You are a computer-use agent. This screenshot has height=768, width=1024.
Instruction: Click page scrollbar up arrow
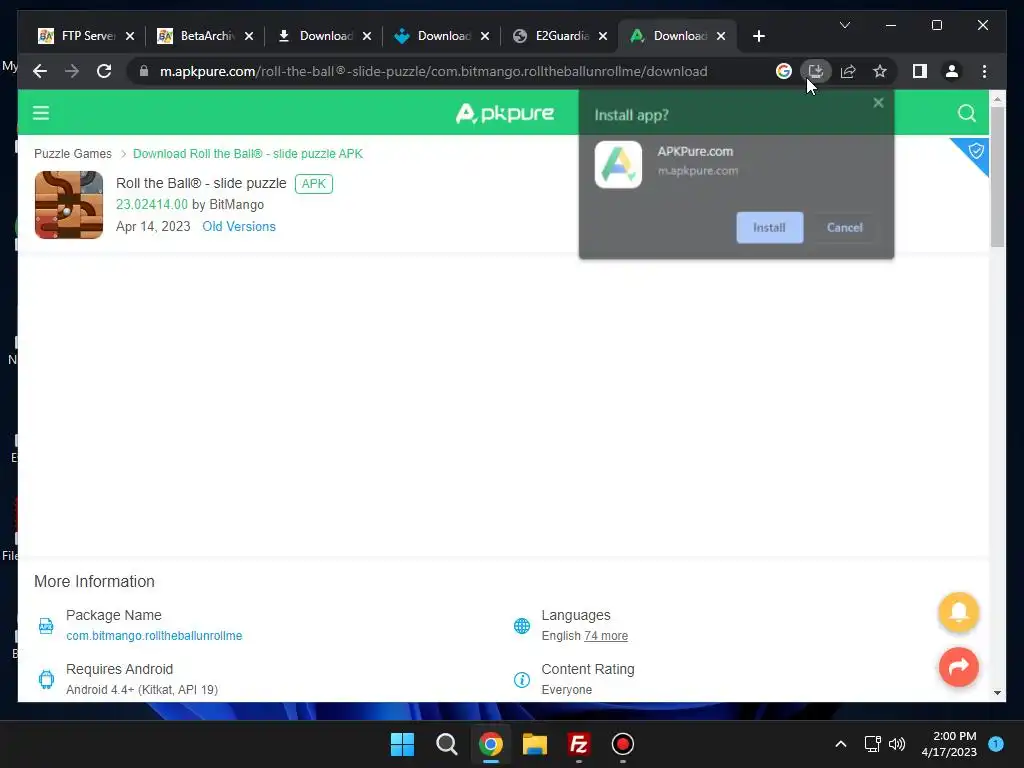(x=997, y=100)
